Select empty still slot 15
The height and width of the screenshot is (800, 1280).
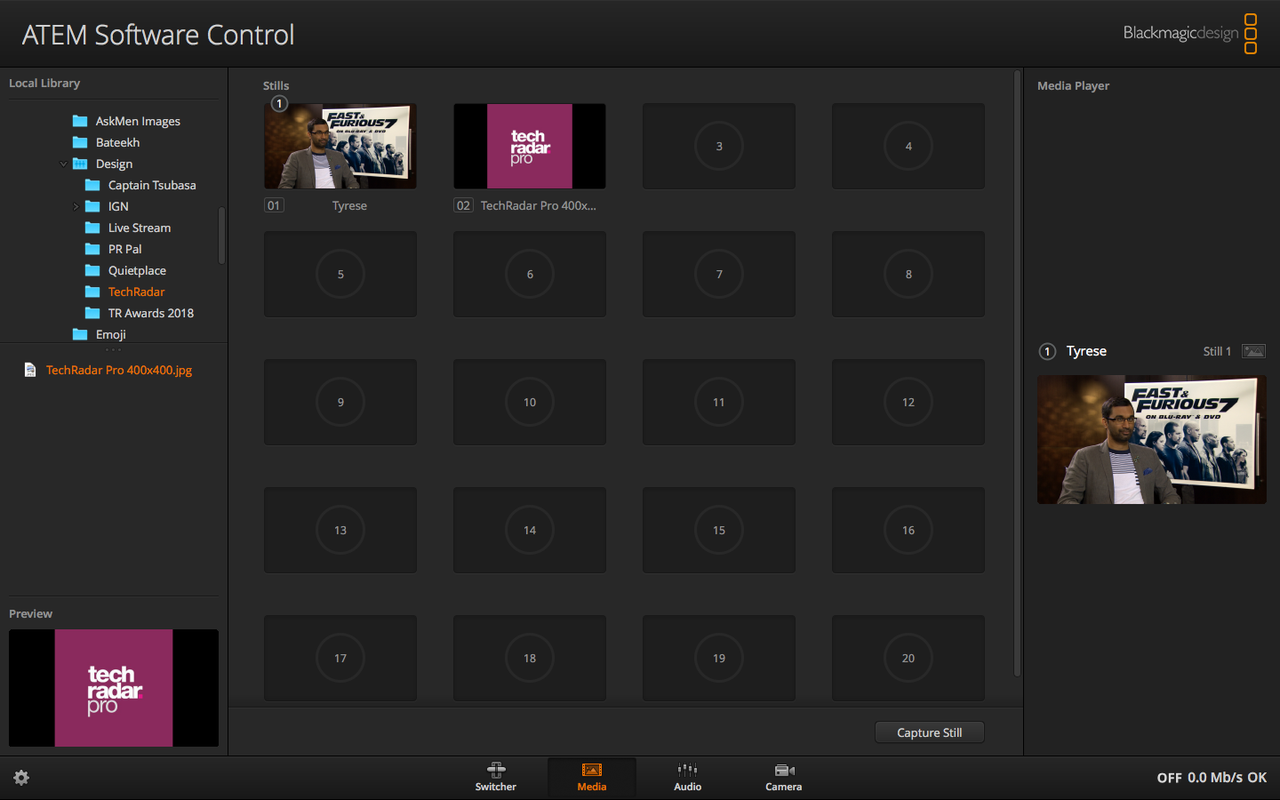[x=719, y=530]
